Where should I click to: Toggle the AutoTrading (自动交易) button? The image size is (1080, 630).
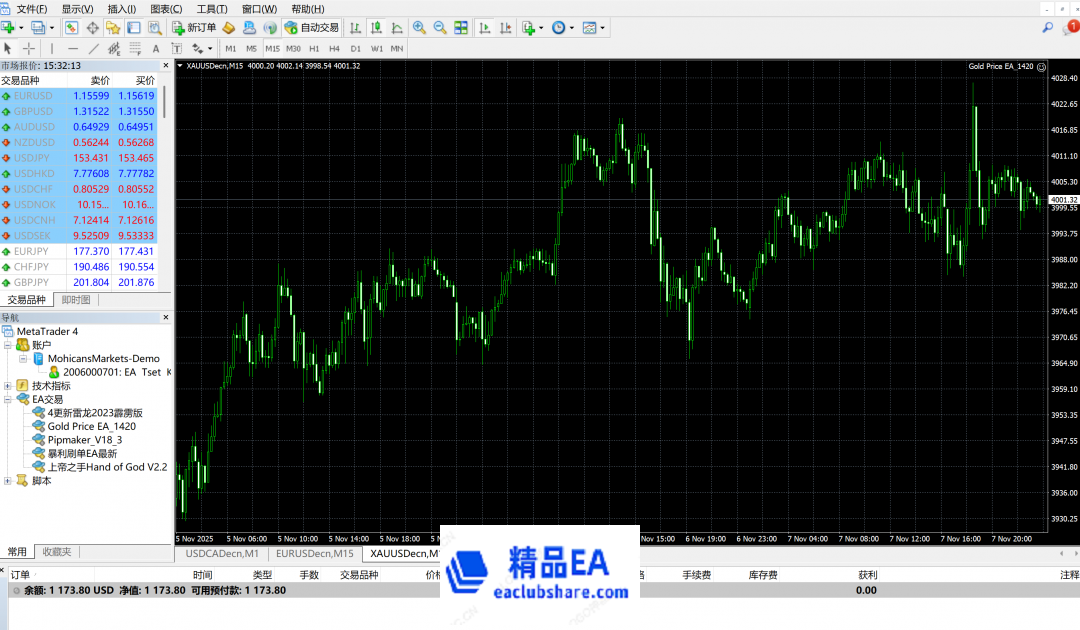coord(311,28)
